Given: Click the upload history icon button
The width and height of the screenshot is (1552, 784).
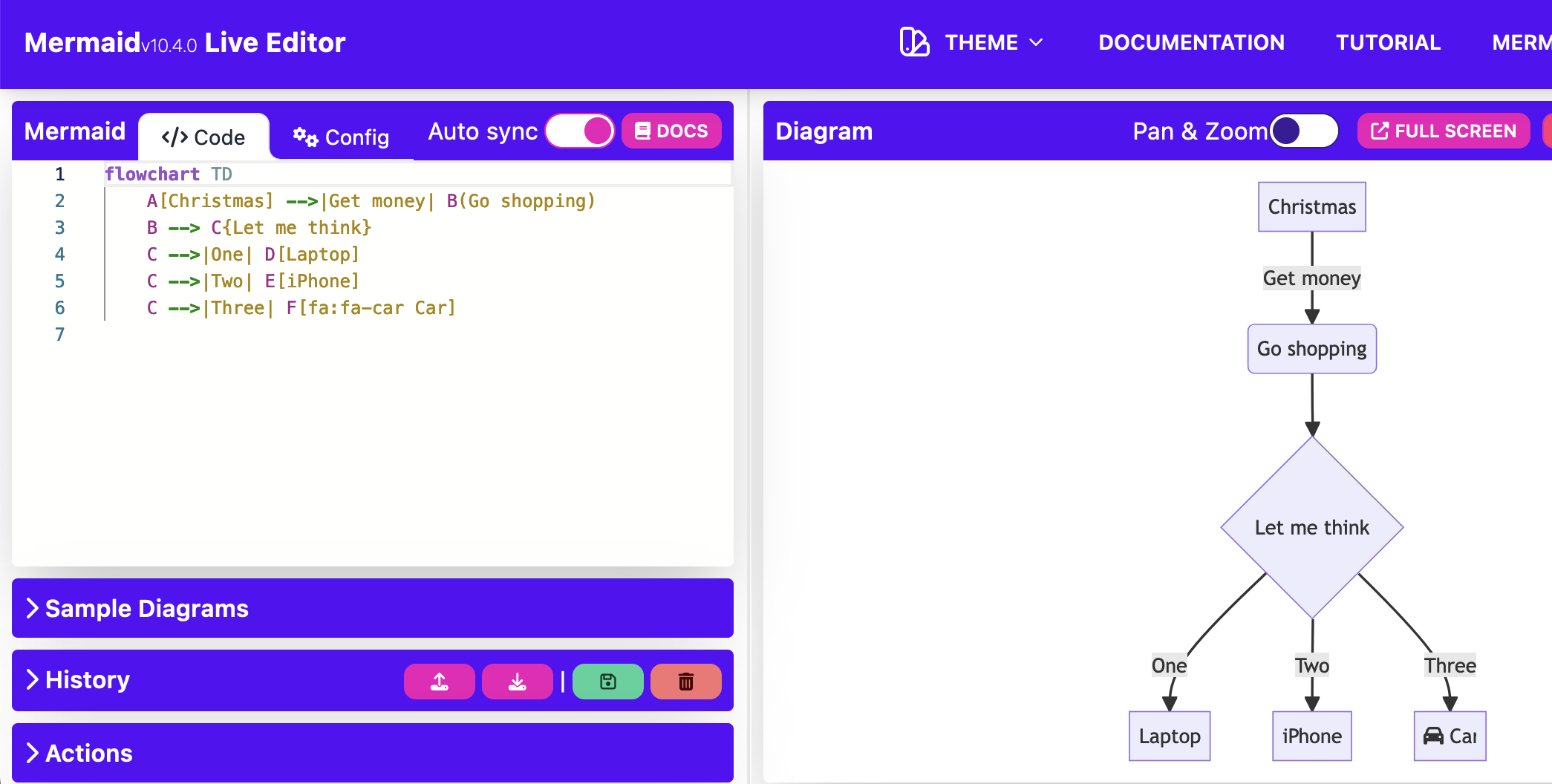Looking at the screenshot, I should coord(439,682).
